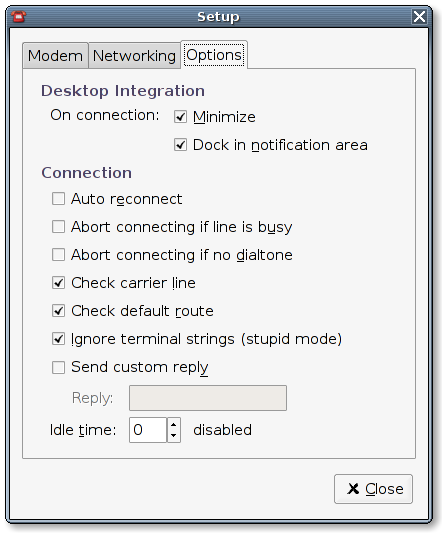Click the X icon on Close button

[x=353, y=489]
